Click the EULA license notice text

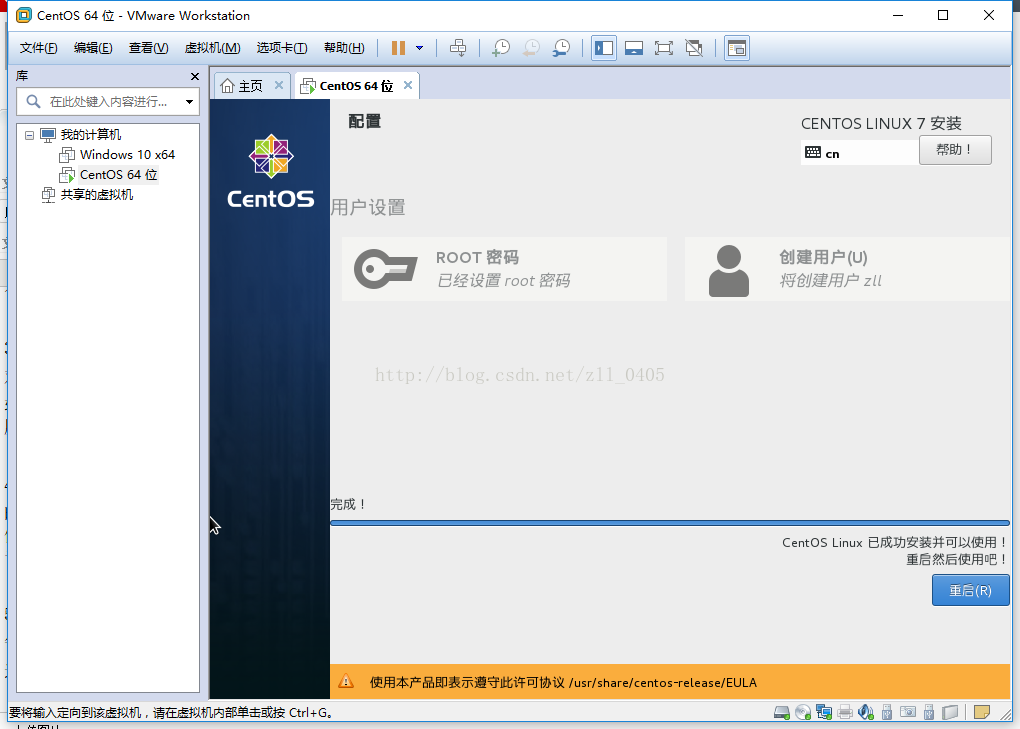[x=563, y=682]
